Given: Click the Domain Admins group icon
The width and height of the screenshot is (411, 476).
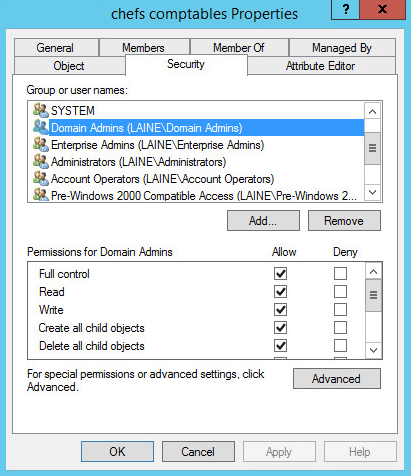Looking at the screenshot, I should point(41,127).
